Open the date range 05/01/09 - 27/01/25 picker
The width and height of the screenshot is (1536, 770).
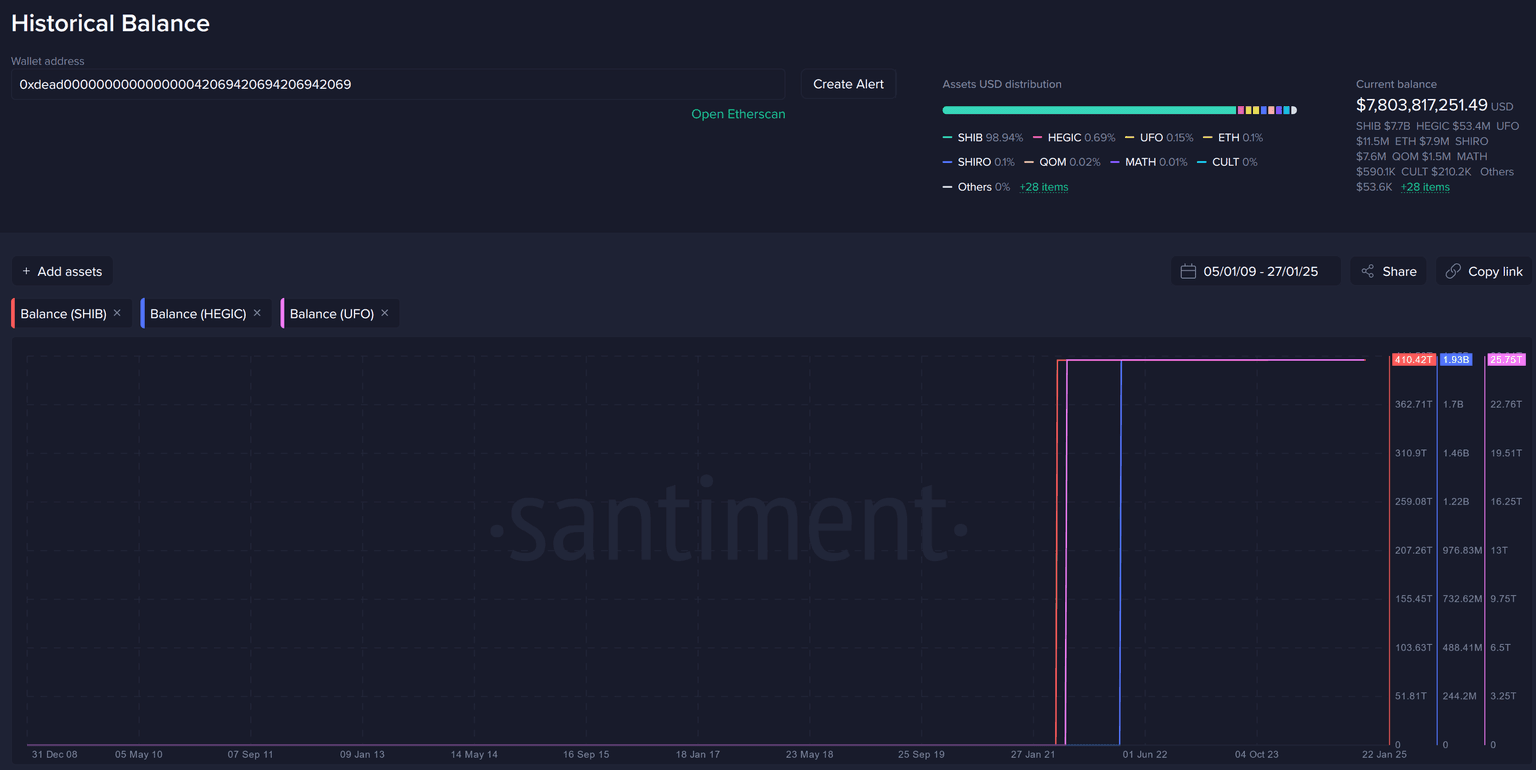pos(1260,271)
